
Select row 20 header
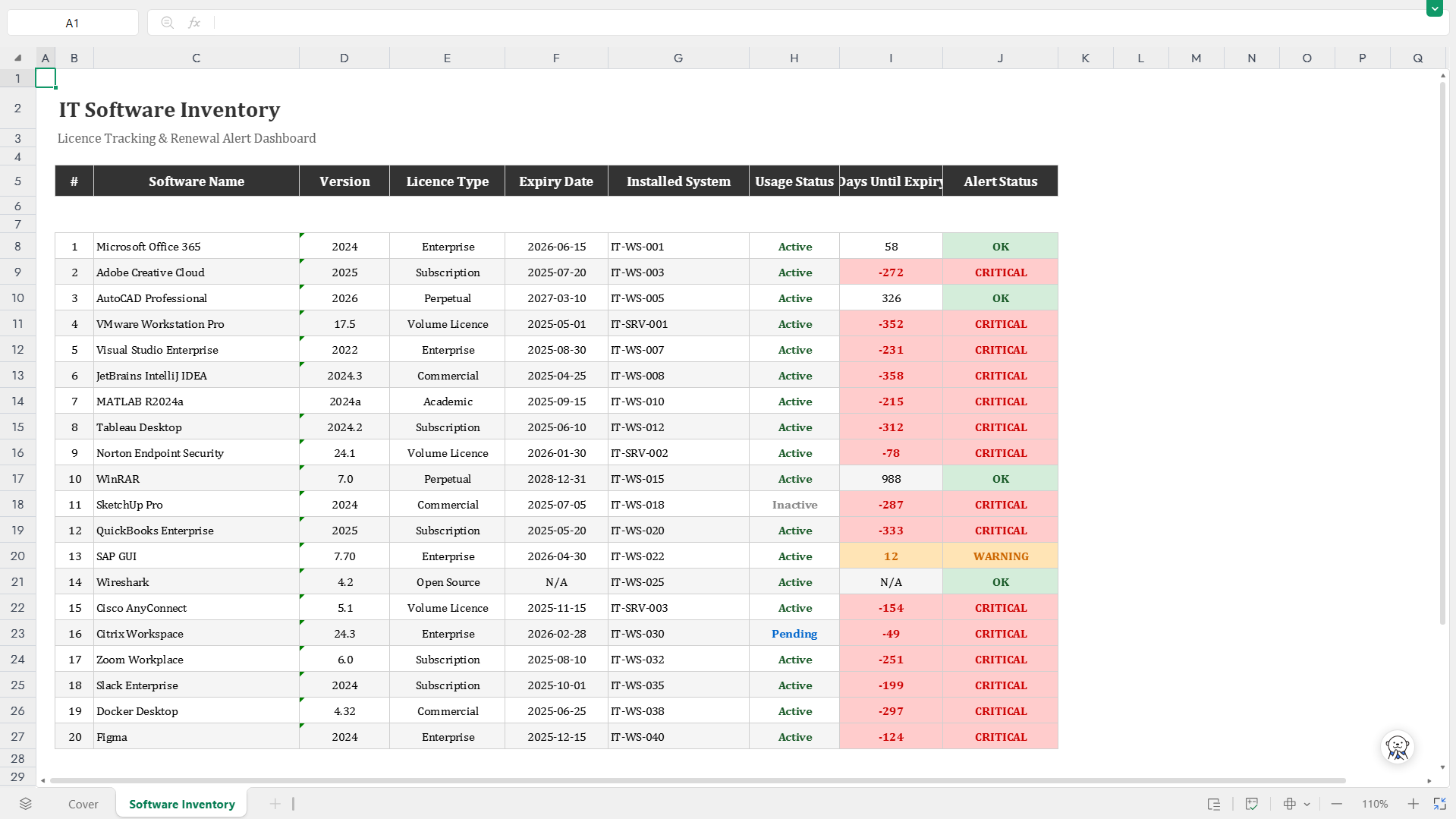click(x=17, y=556)
